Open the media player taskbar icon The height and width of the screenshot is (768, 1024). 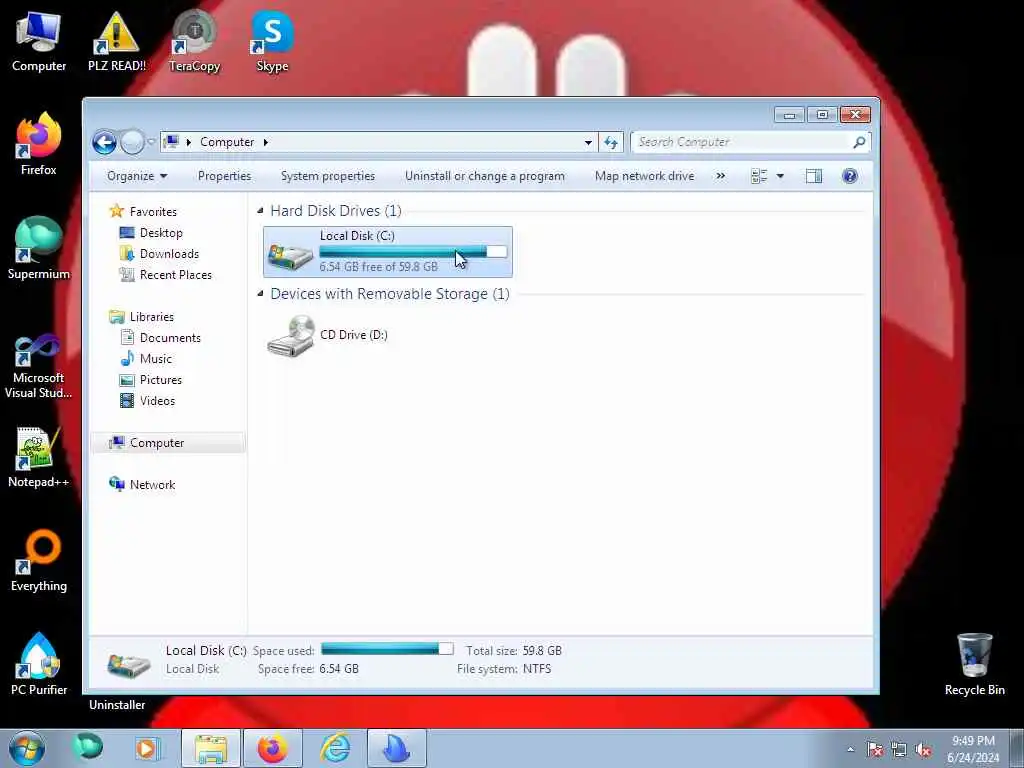[148, 748]
